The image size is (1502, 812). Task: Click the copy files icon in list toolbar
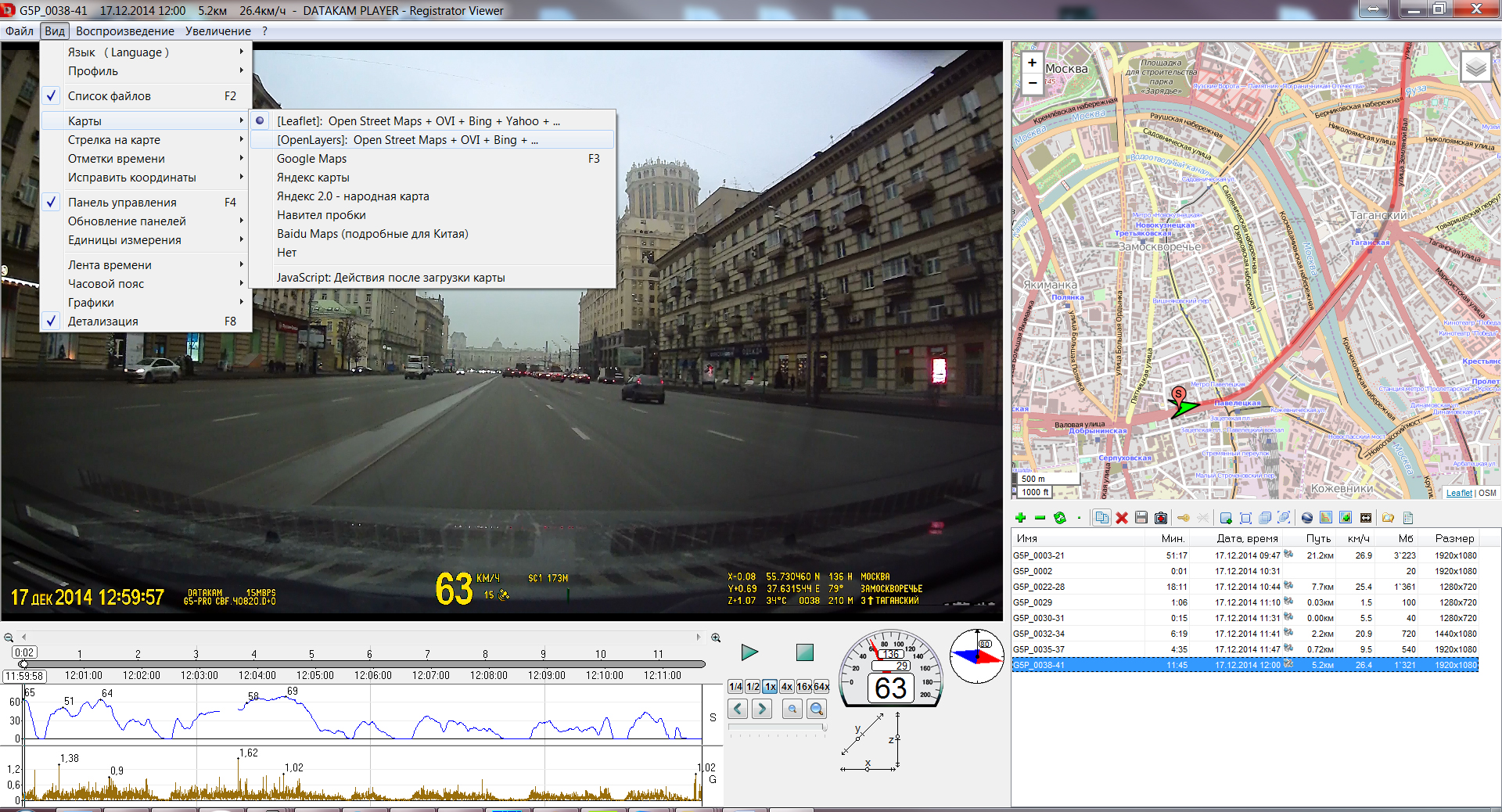1101,518
